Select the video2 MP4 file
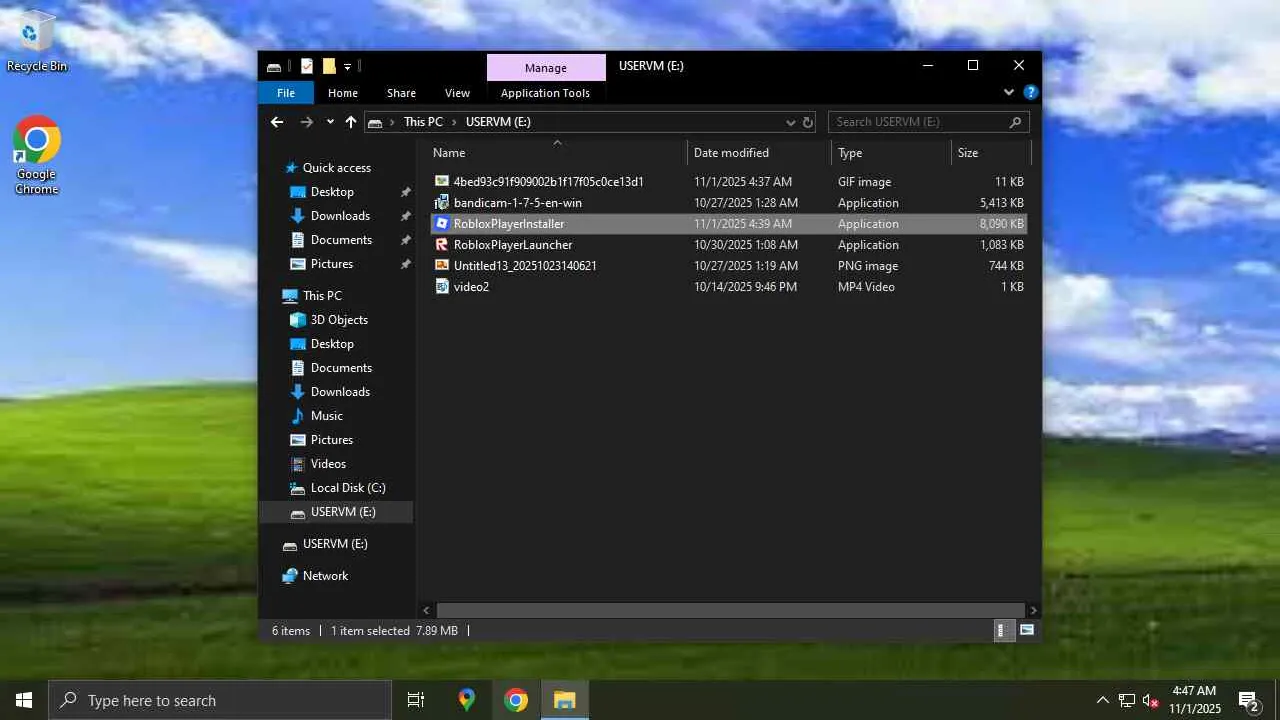1280x720 pixels. point(729,287)
